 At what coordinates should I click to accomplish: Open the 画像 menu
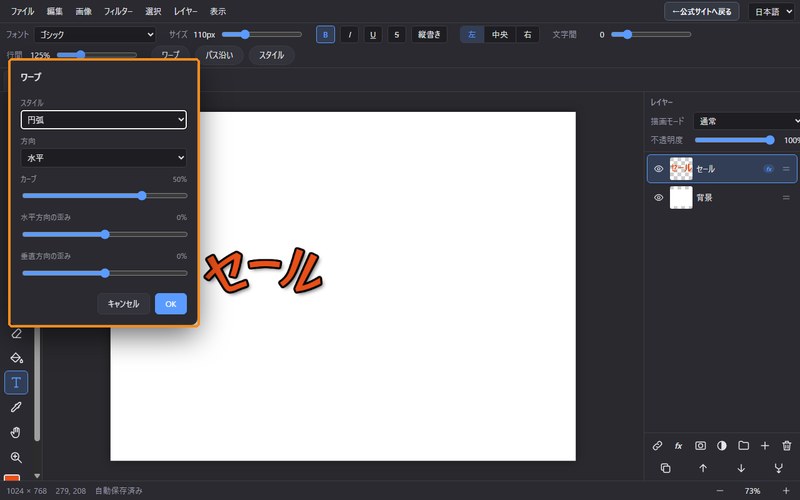pos(84,11)
